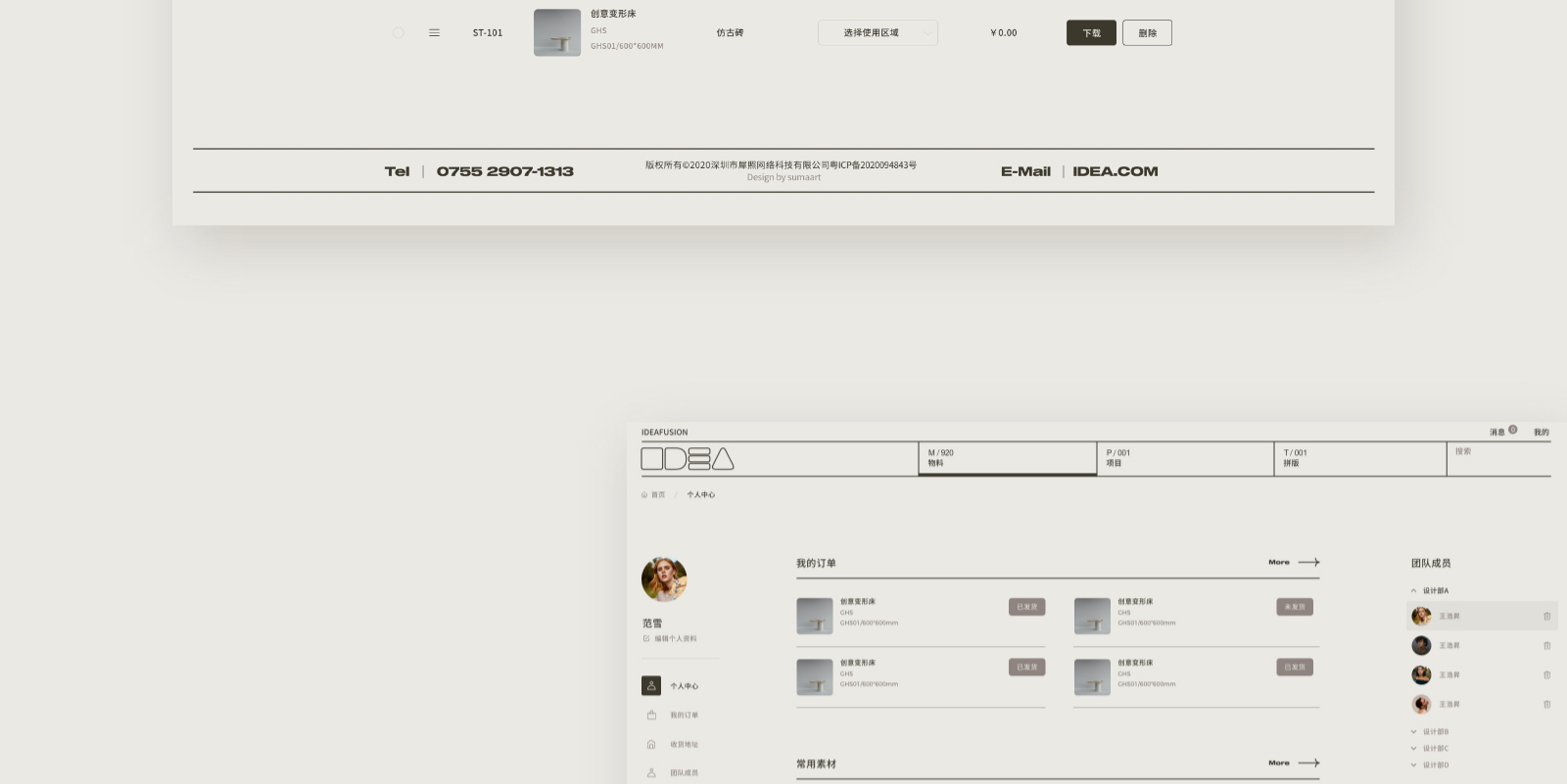1567x784 pixels.
Task: Switch to the T/001 拼版 tab
Action: [1359, 458]
